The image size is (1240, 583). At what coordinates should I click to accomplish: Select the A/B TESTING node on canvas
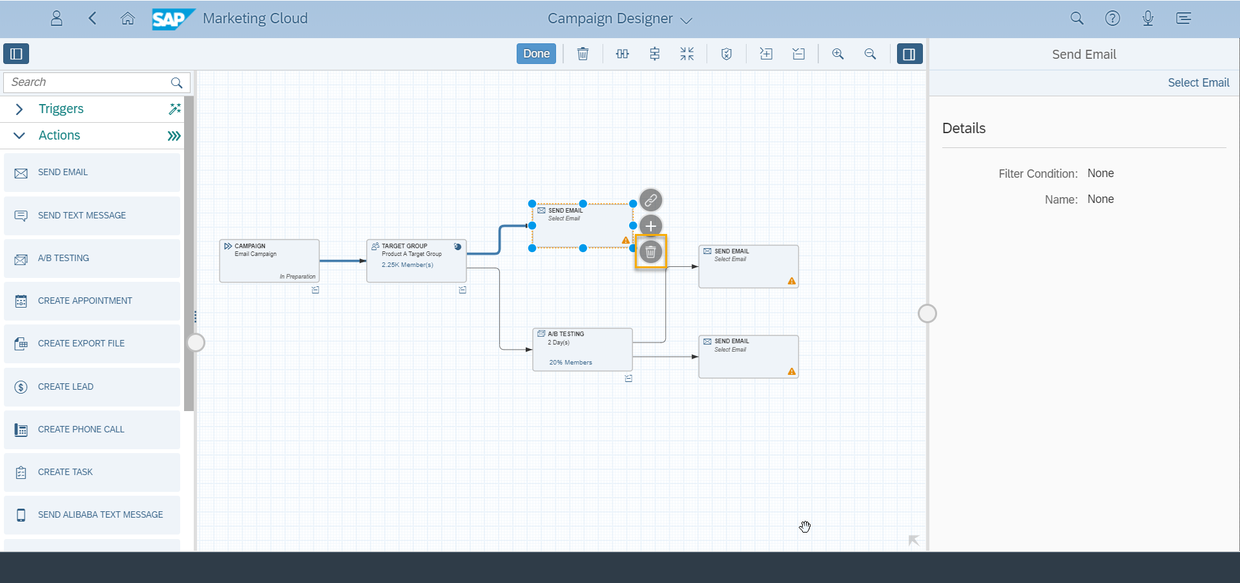click(x=582, y=350)
